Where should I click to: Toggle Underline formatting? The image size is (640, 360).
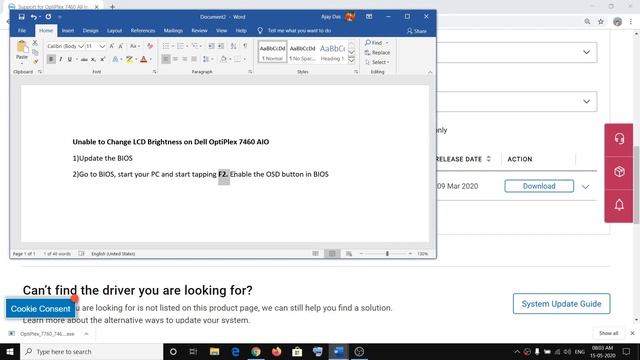pyautogui.click(x=70, y=60)
